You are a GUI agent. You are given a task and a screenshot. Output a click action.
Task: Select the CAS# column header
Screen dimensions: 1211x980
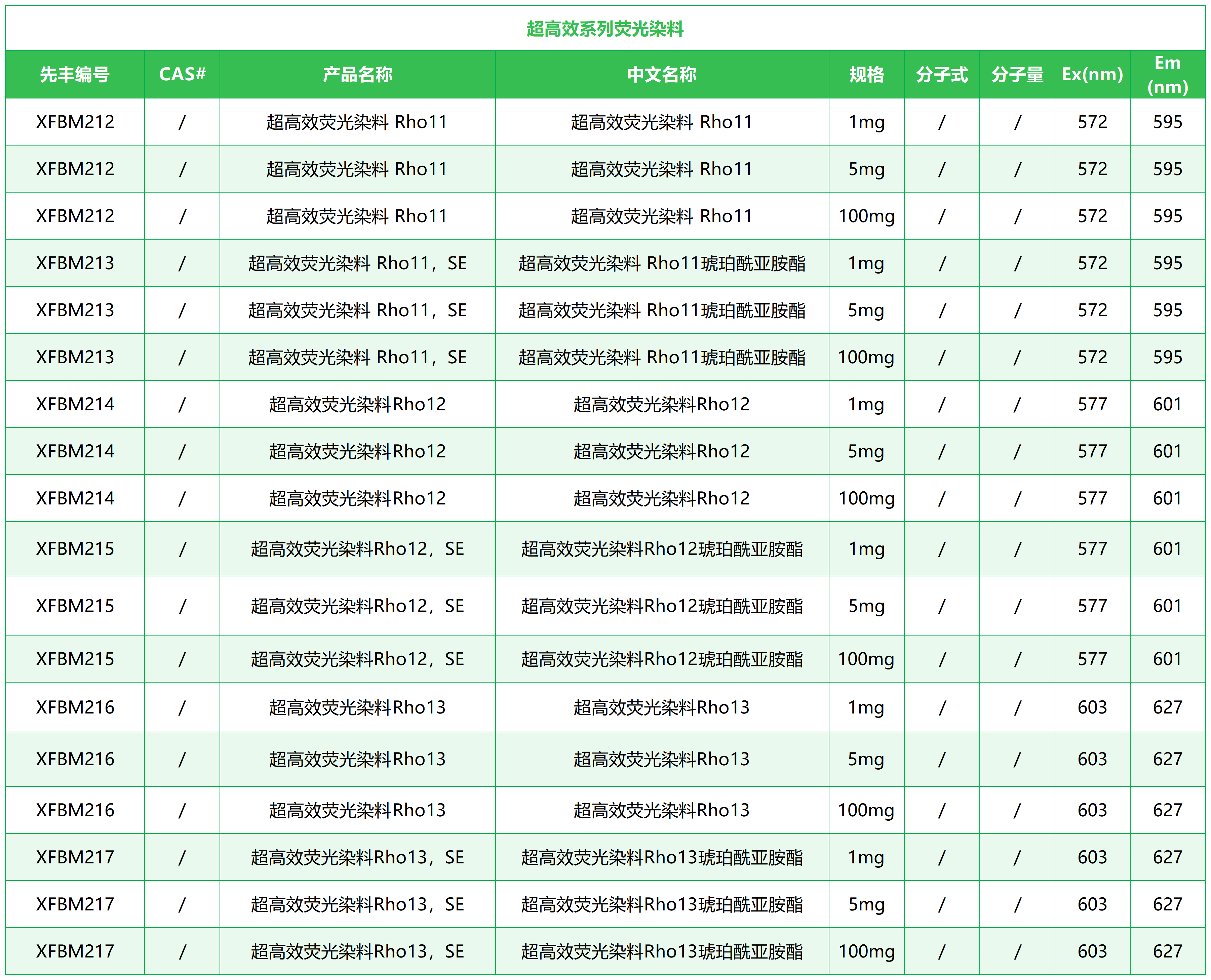tap(182, 74)
